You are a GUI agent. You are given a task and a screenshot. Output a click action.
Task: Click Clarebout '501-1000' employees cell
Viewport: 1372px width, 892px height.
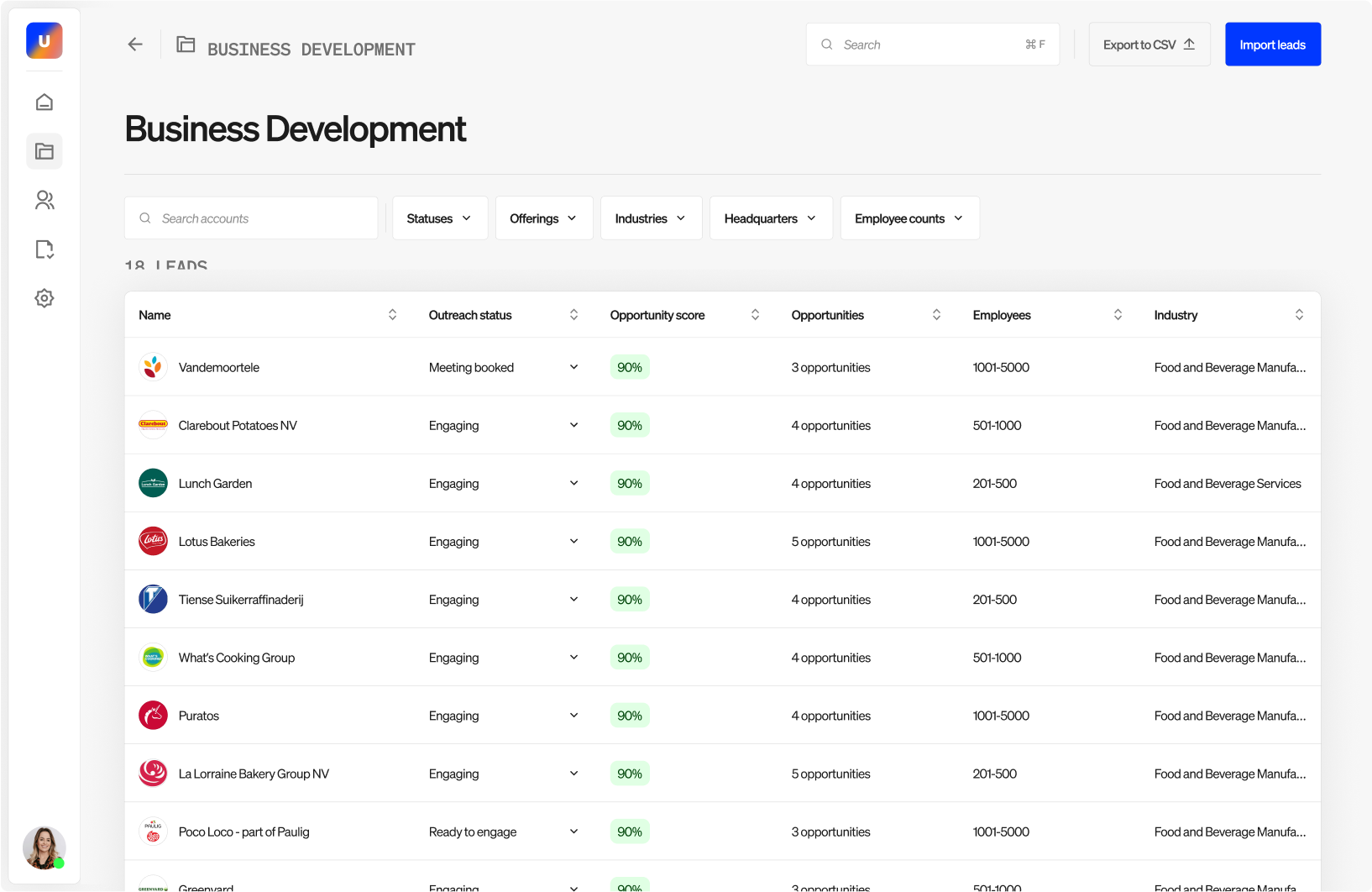998,425
